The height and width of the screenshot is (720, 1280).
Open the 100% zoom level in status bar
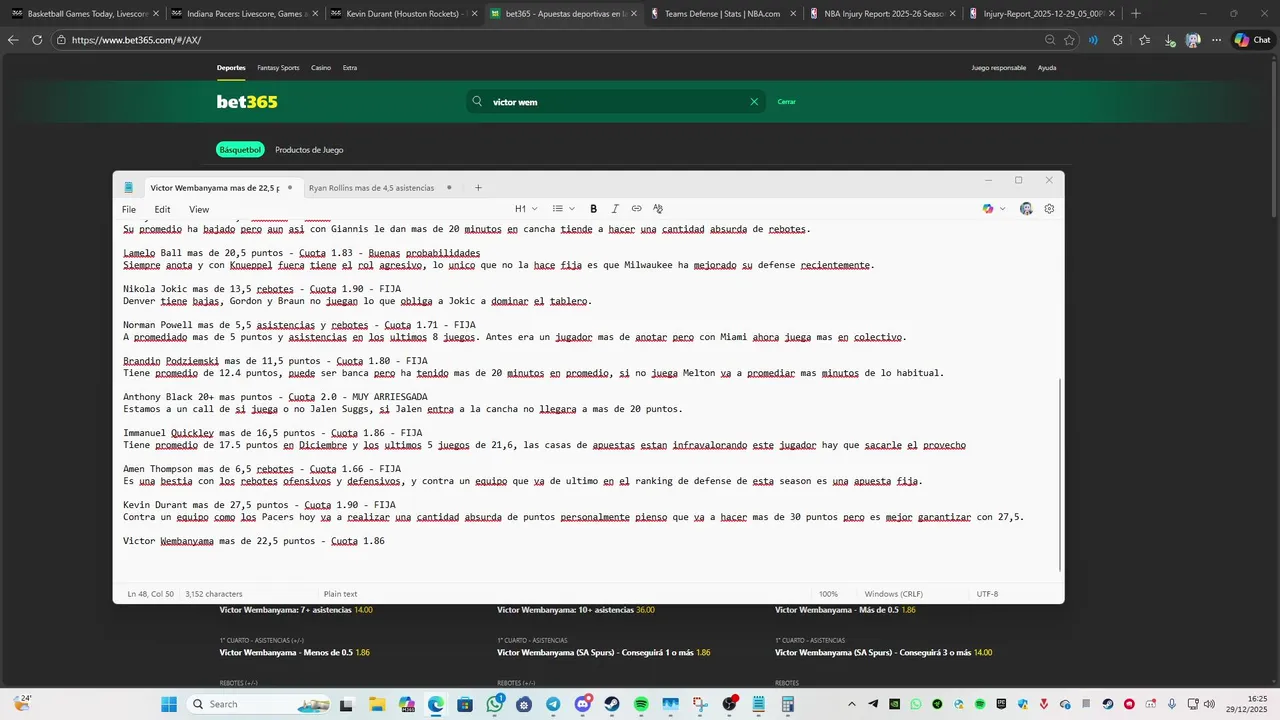point(828,594)
